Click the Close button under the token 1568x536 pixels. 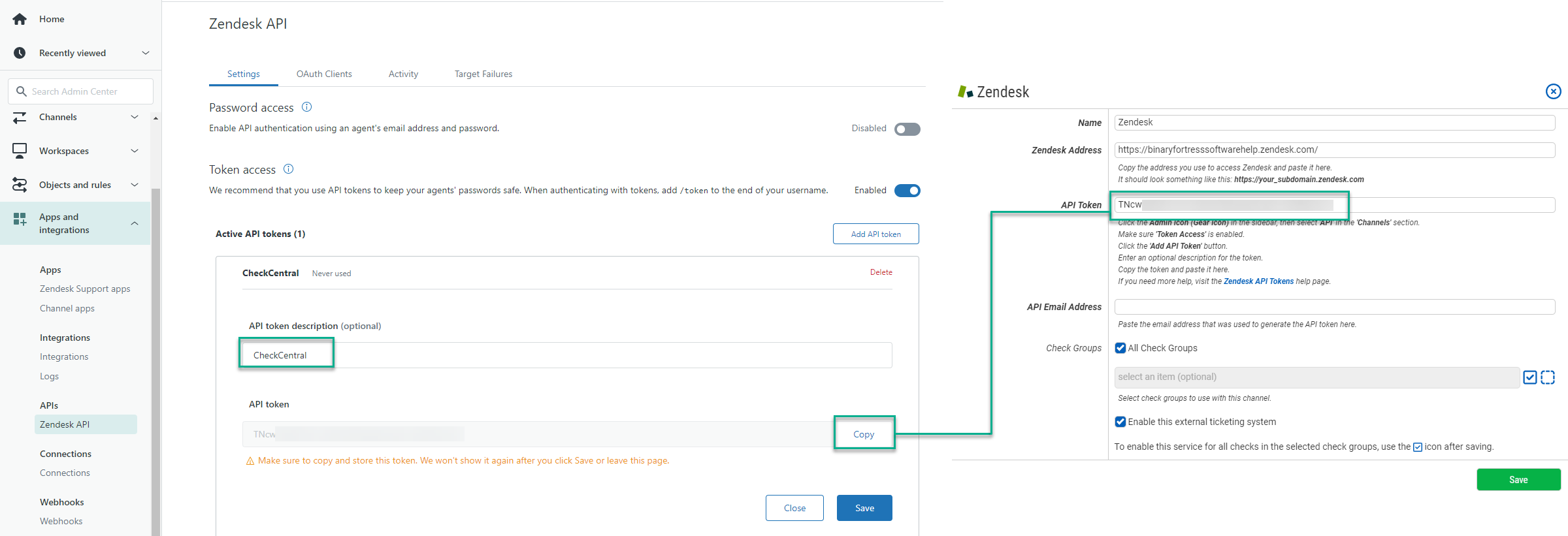click(794, 508)
